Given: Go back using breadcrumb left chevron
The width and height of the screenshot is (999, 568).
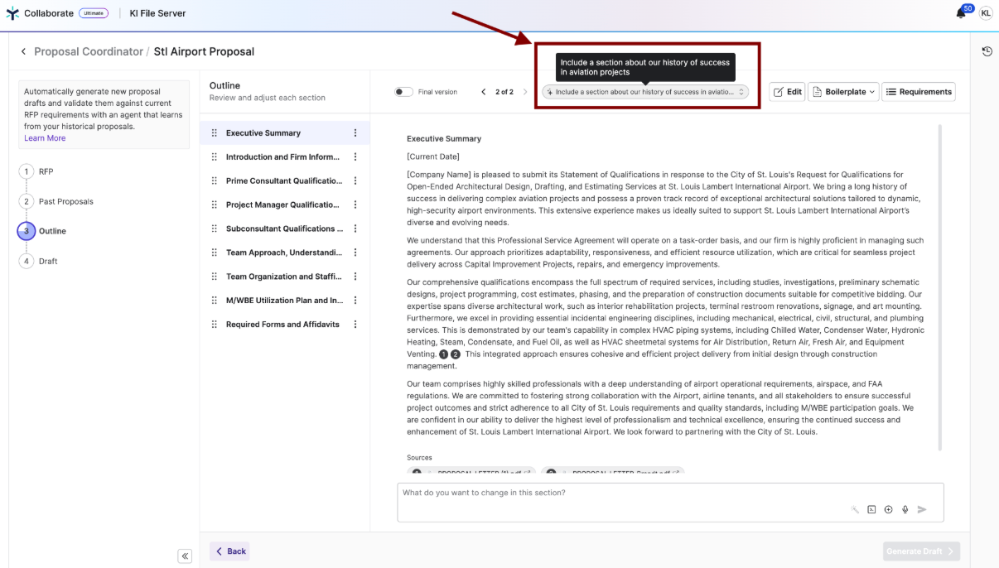Looking at the screenshot, I should pos(24,52).
